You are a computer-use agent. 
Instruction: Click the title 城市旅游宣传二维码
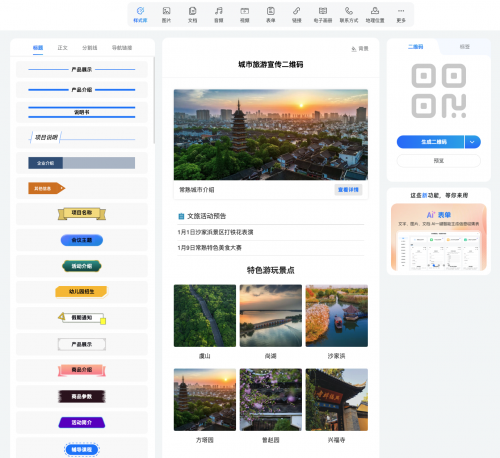point(271,64)
